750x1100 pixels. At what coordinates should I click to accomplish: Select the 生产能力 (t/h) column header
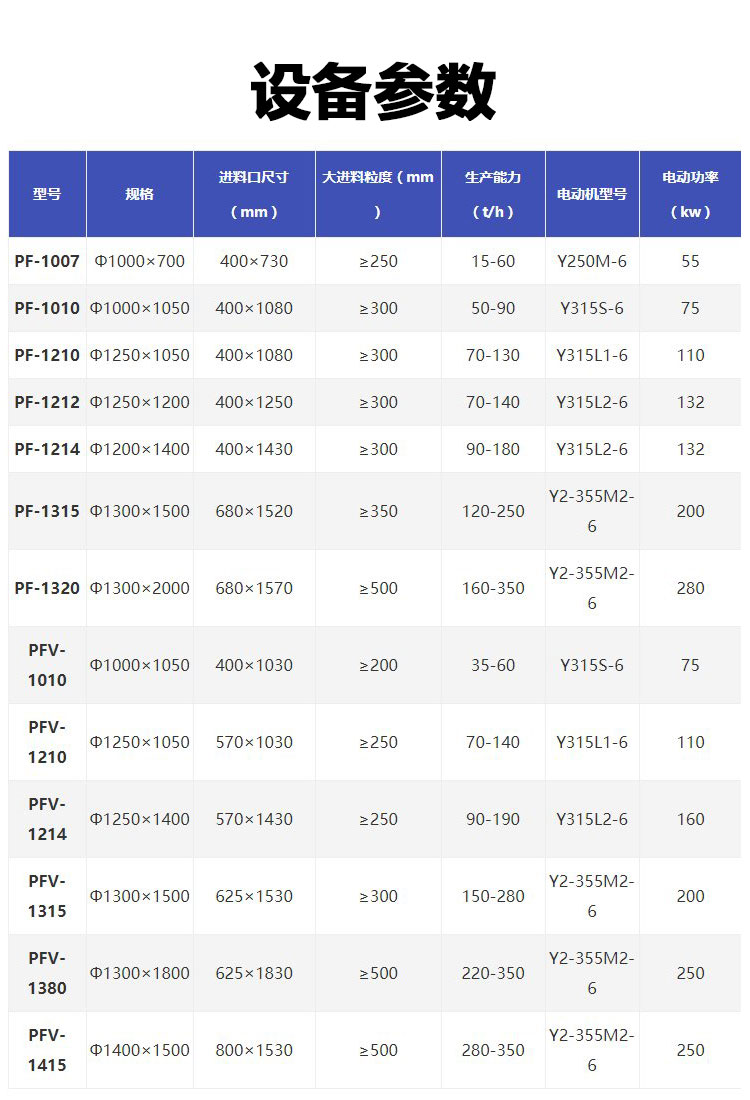(x=493, y=194)
